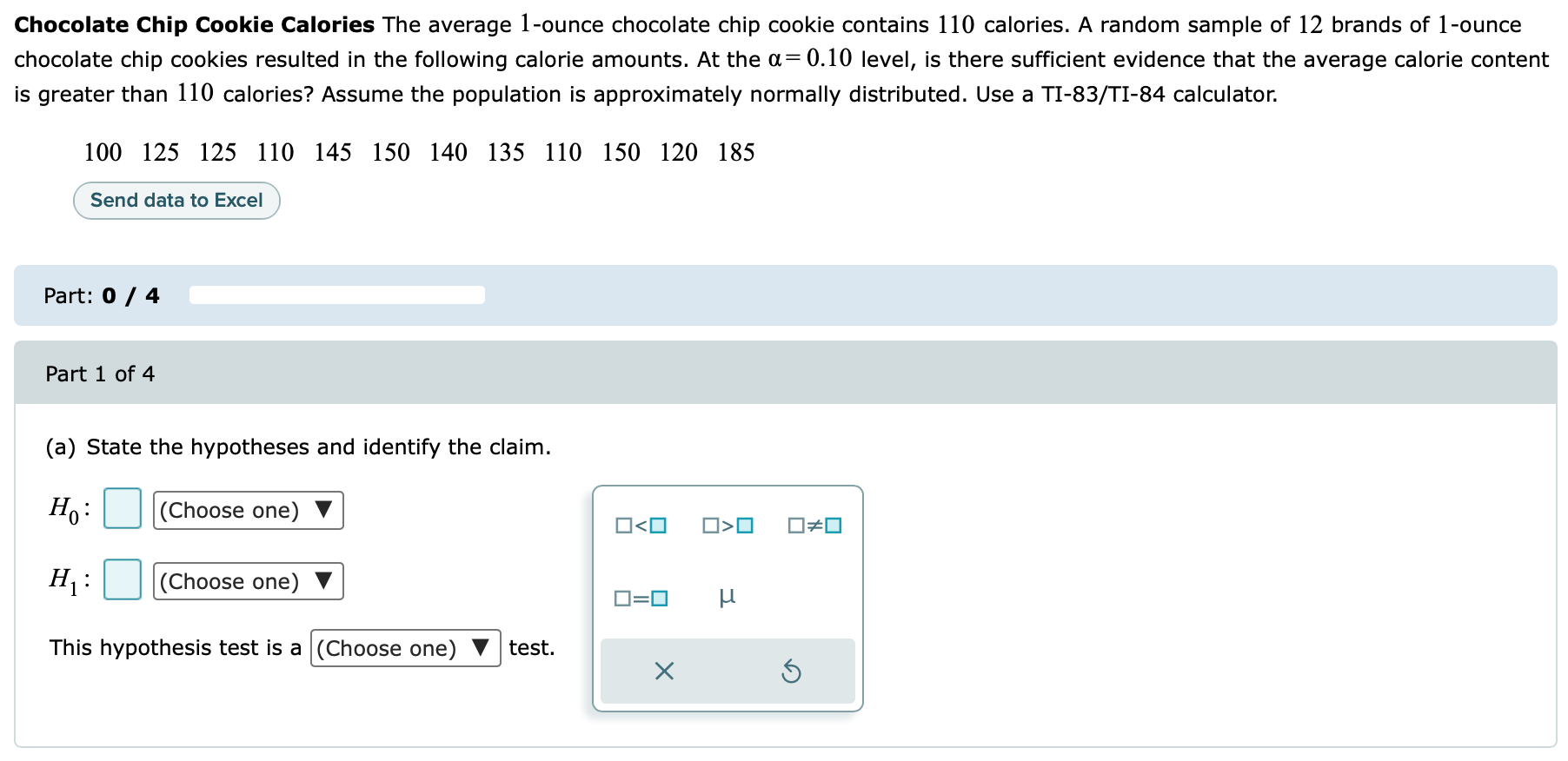Click the X icon to clear the palette entry
This screenshot has width=1568, height=761.
tap(664, 671)
